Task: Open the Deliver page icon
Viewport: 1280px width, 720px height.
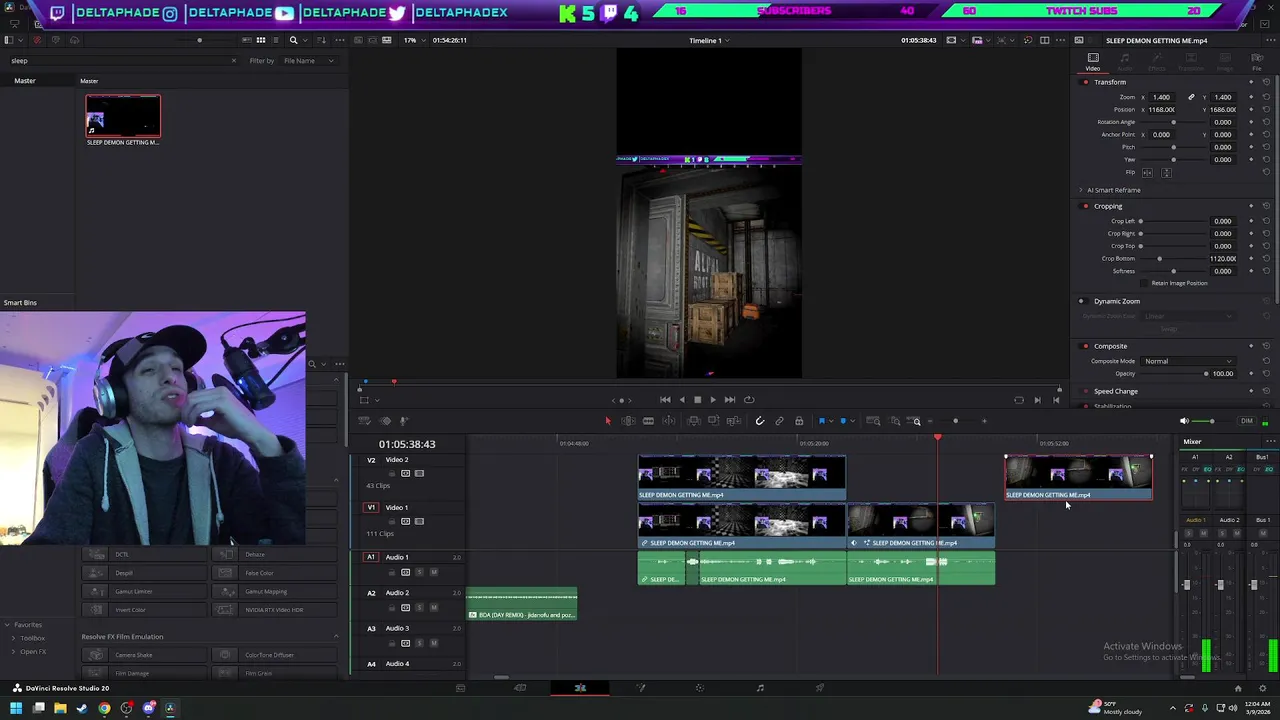Action: pyautogui.click(x=820, y=688)
